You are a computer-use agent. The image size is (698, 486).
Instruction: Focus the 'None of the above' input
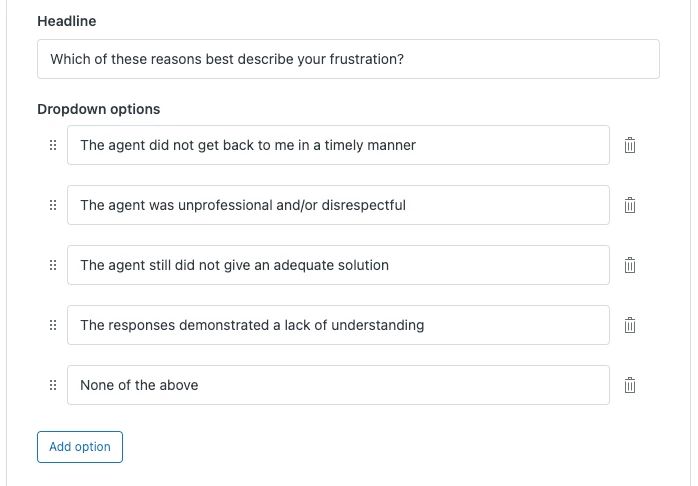(338, 385)
